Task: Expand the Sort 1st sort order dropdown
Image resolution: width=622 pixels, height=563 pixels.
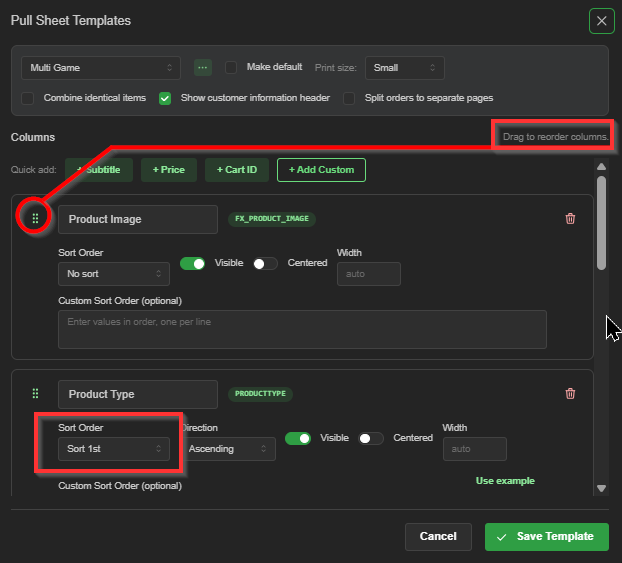Action: 114,449
